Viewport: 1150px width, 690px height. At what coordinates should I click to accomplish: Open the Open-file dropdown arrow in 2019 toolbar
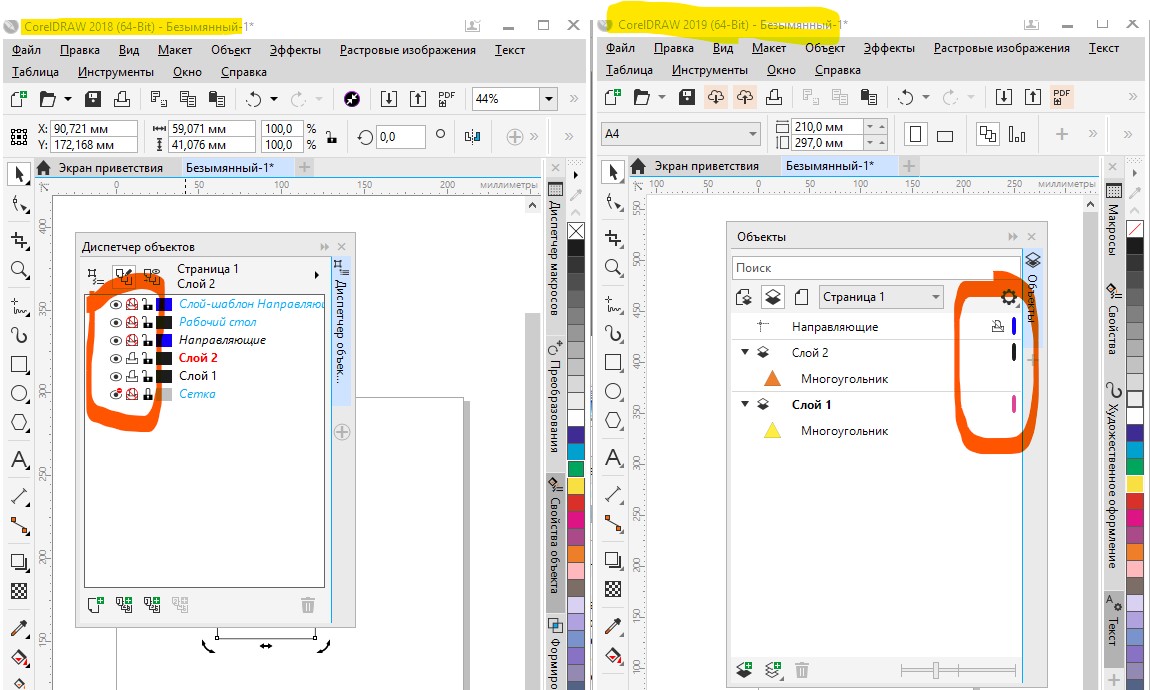point(662,97)
